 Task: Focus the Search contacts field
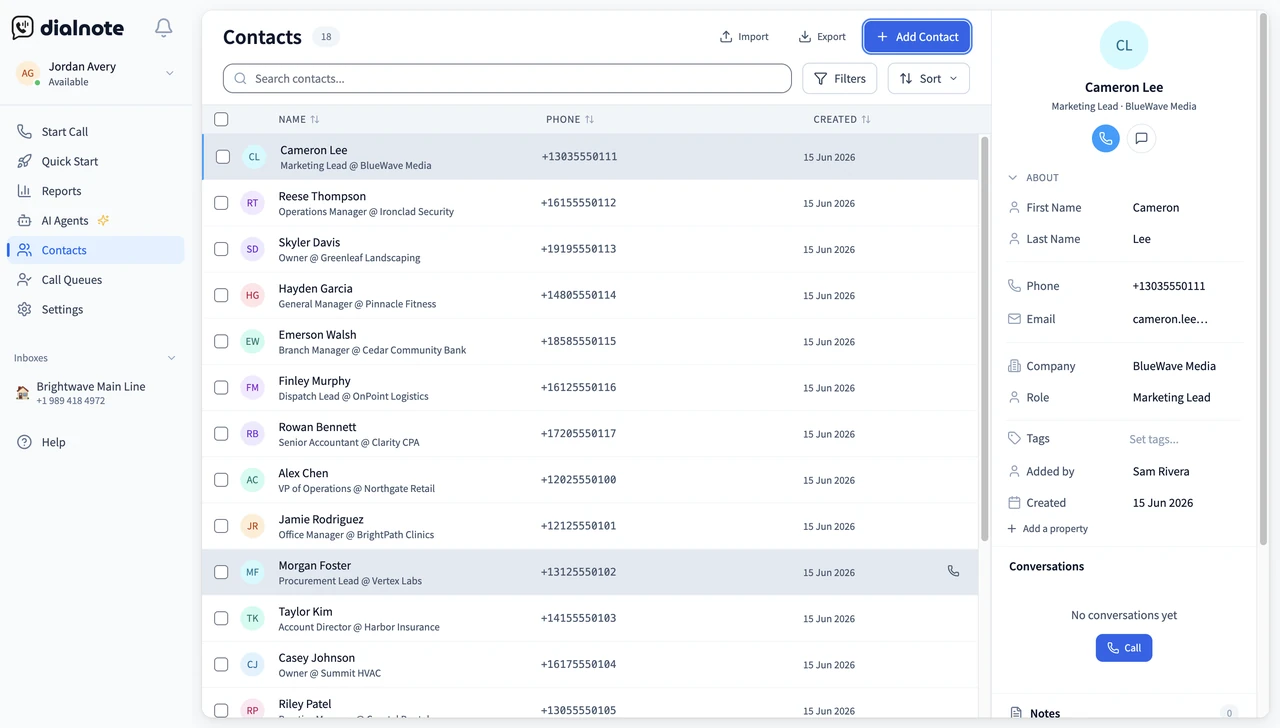(507, 79)
